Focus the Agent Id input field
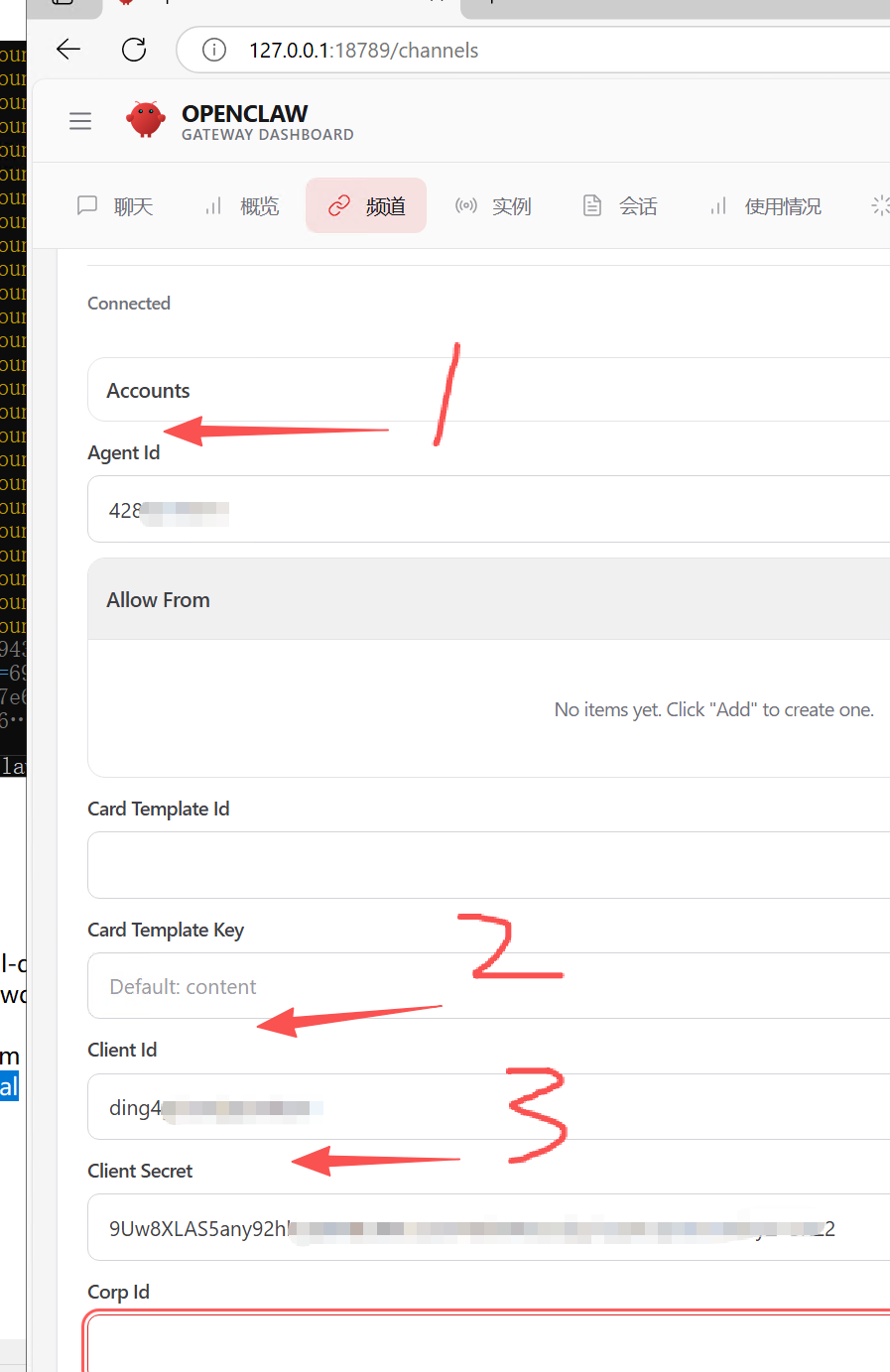The image size is (890, 1372). point(489,509)
